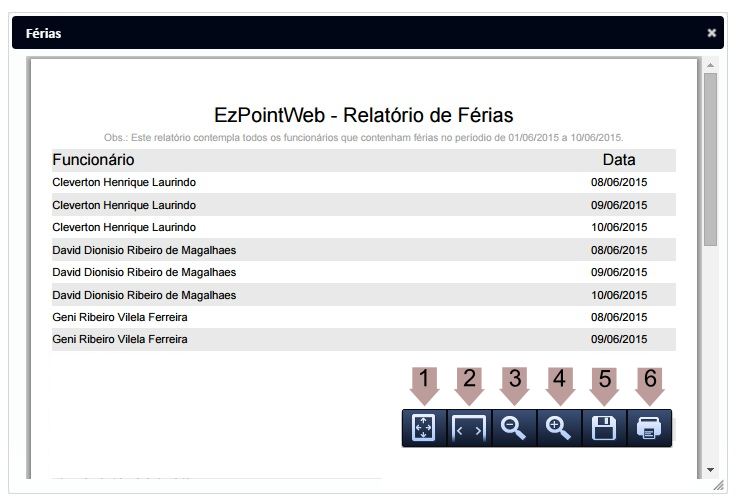Click Geni Ribeiro Vilela Ferreira's name dated 08/06/2015

pos(119,317)
